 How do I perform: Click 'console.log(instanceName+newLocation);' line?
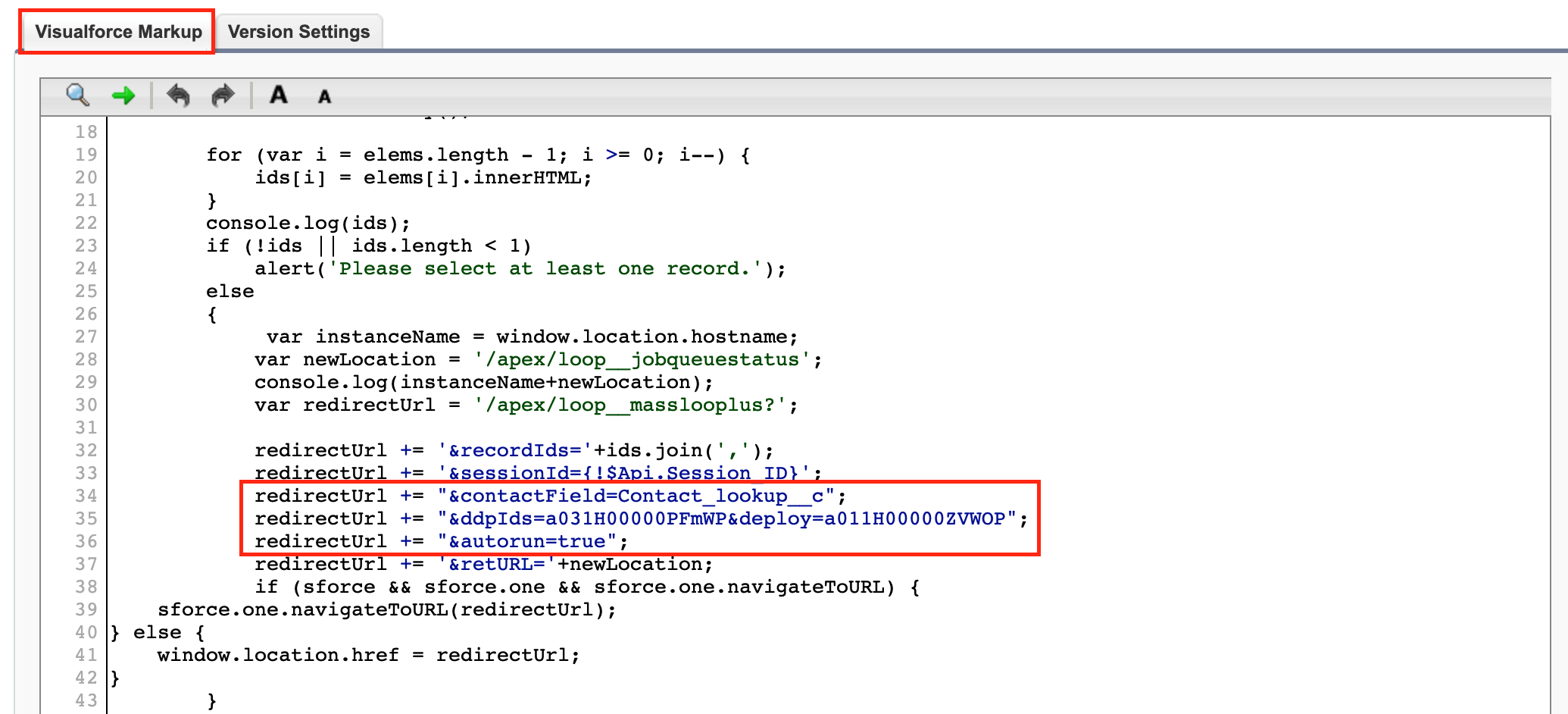483,382
